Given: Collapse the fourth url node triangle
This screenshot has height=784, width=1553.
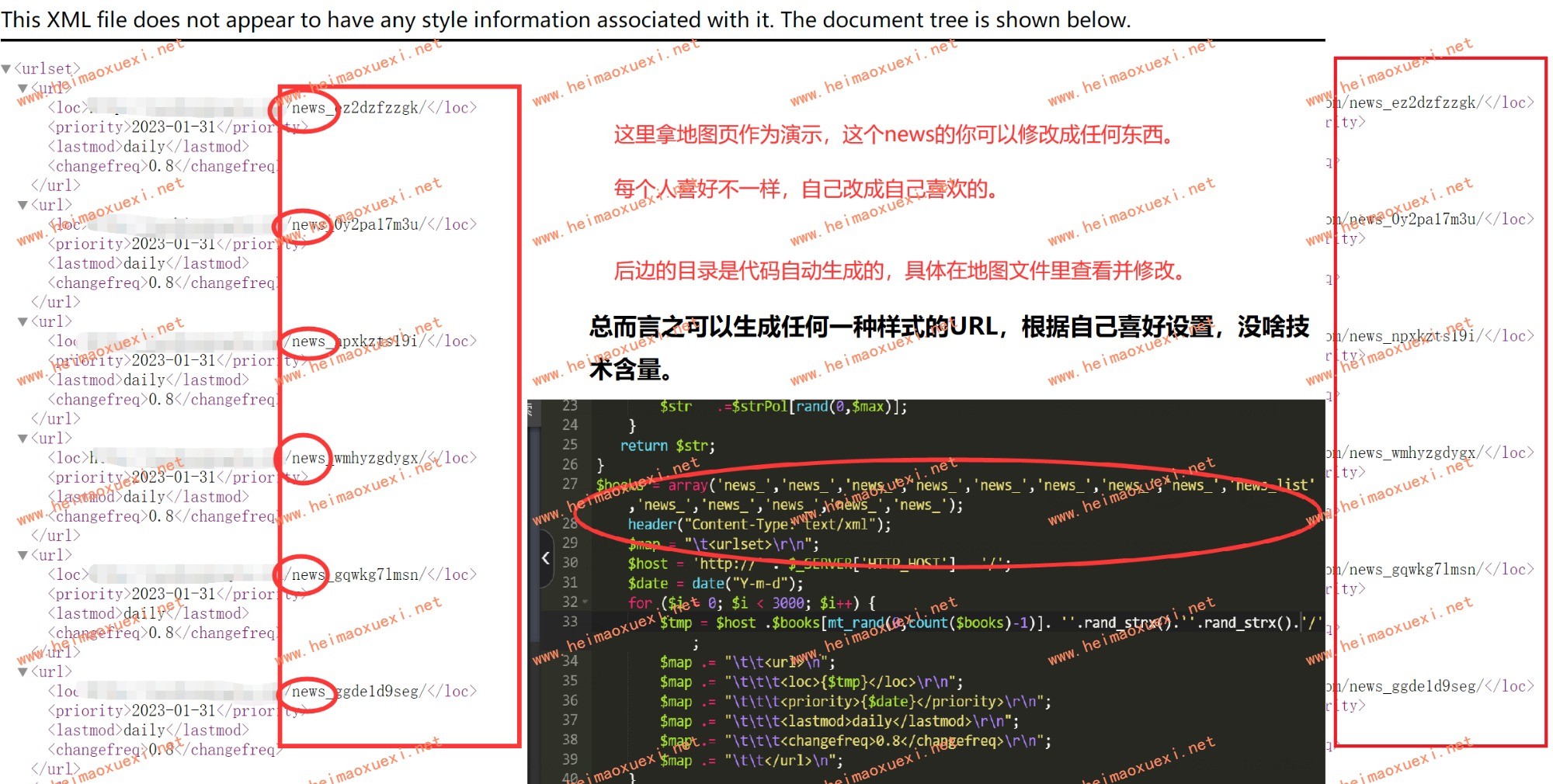Looking at the screenshot, I should click(23, 439).
